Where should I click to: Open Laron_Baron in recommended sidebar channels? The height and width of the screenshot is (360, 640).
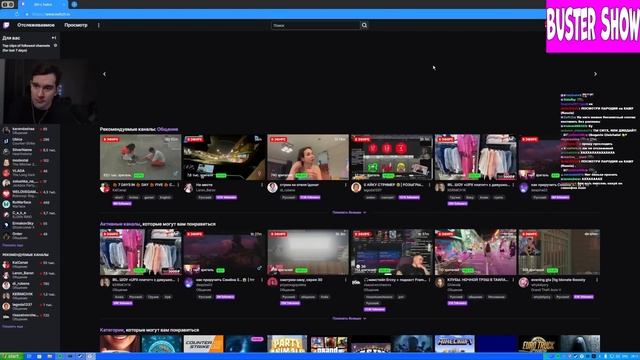pos(29,275)
